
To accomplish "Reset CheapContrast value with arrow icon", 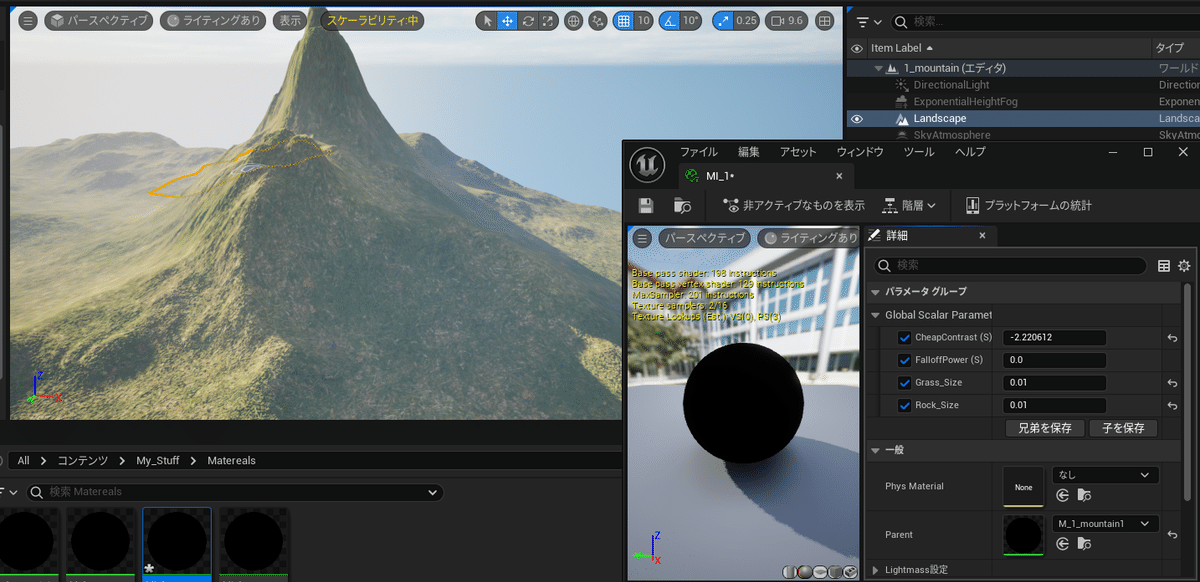I will point(1171,338).
